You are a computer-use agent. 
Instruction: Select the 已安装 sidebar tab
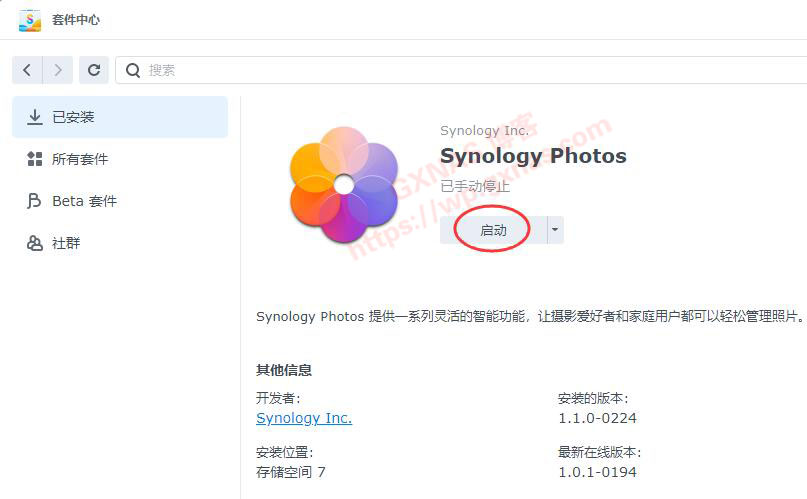(x=119, y=117)
